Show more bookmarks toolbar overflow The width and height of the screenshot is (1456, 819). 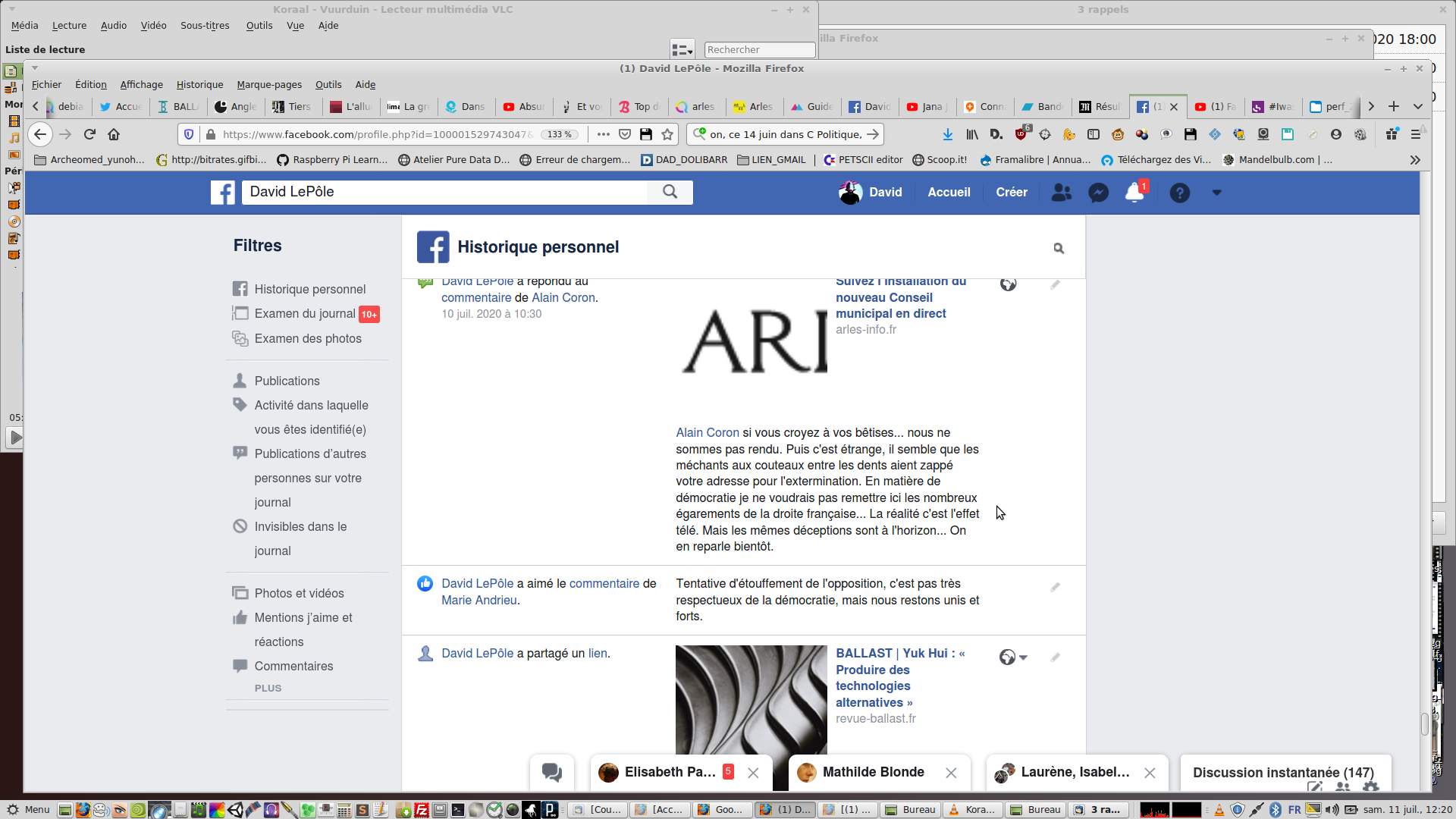click(1415, 160)
